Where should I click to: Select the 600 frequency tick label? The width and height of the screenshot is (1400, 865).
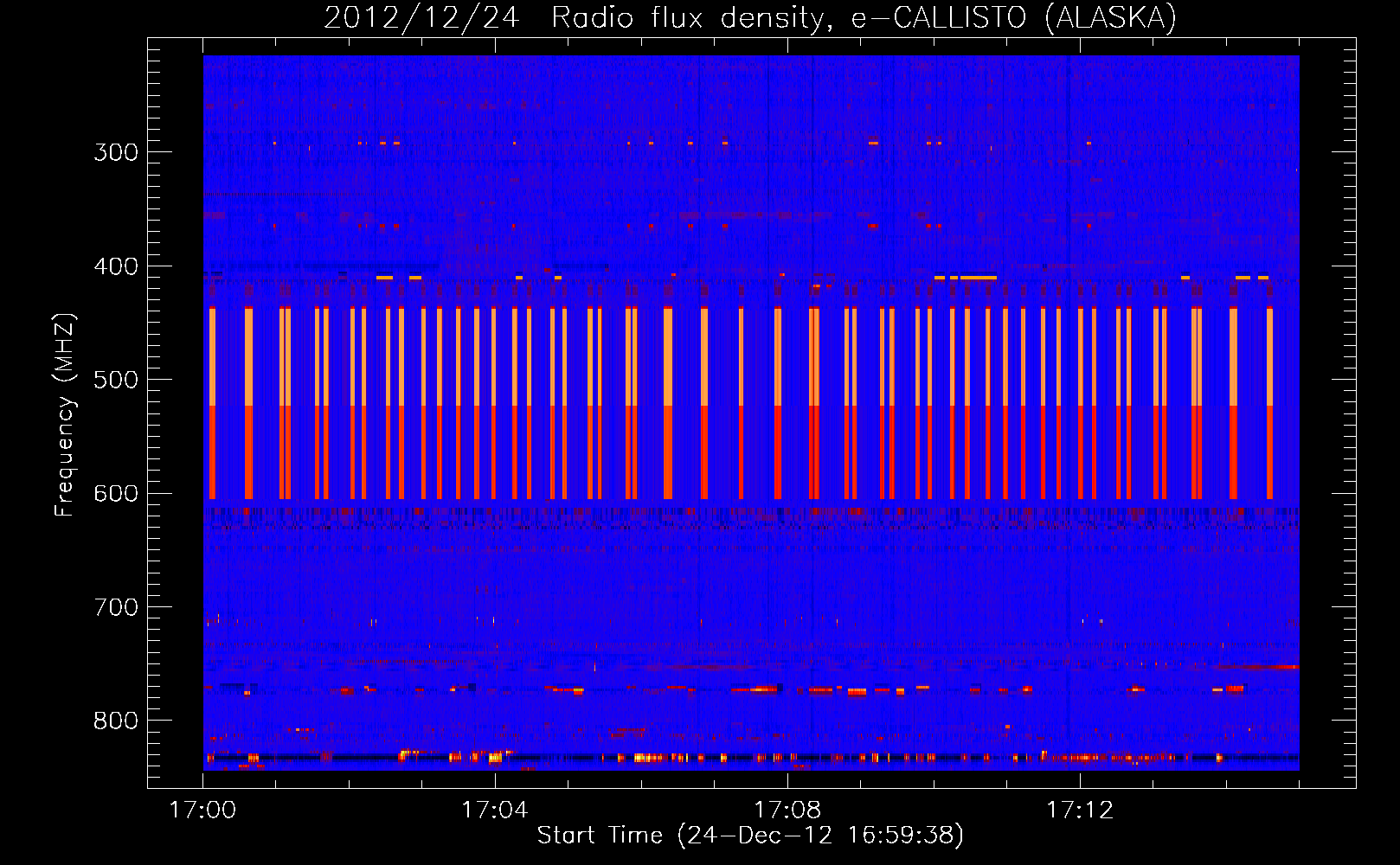coord(116,494)
